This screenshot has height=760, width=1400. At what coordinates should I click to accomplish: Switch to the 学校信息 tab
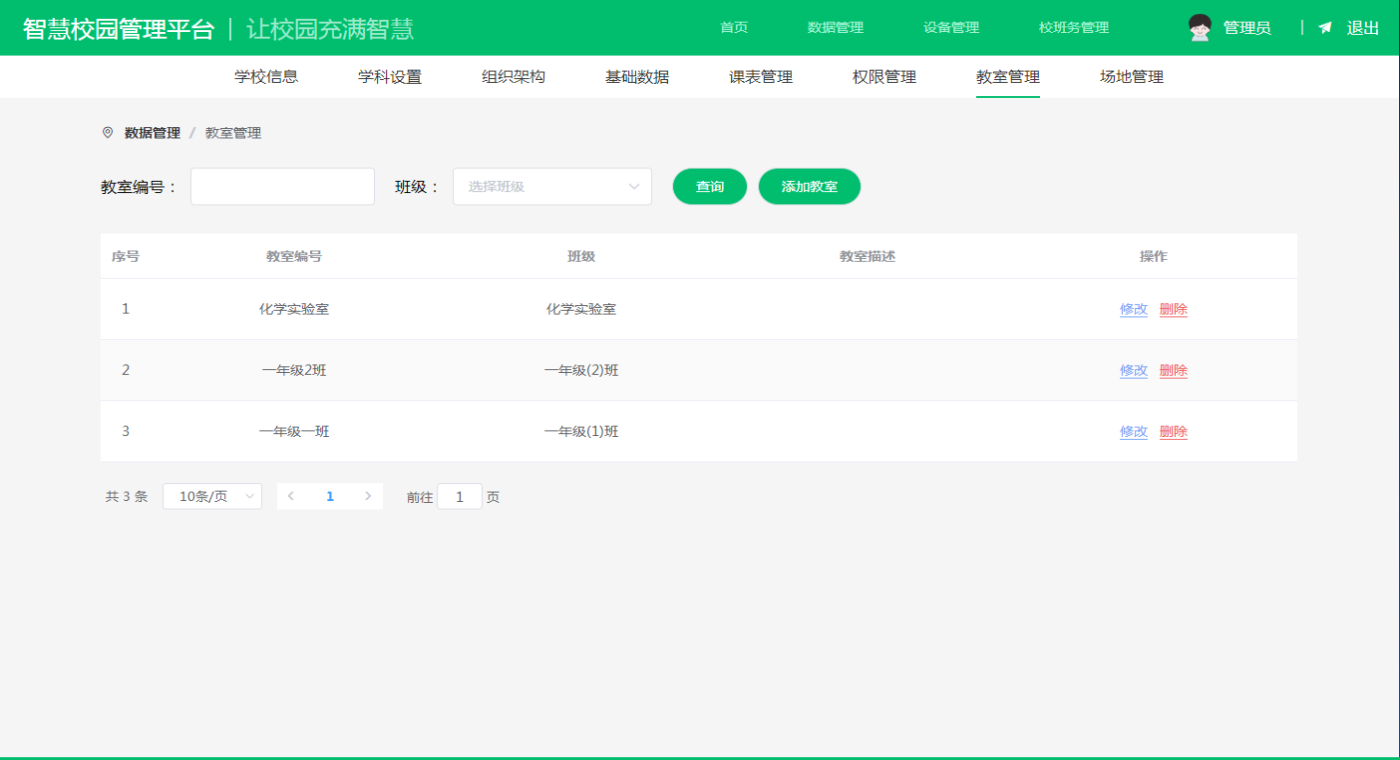pyautogui.click(x=266, y=77)
